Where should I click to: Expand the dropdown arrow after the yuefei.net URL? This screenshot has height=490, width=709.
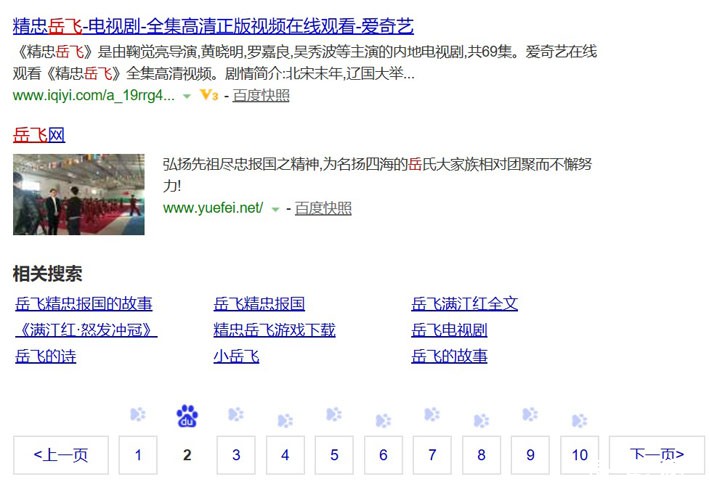(x=275, y=209)
